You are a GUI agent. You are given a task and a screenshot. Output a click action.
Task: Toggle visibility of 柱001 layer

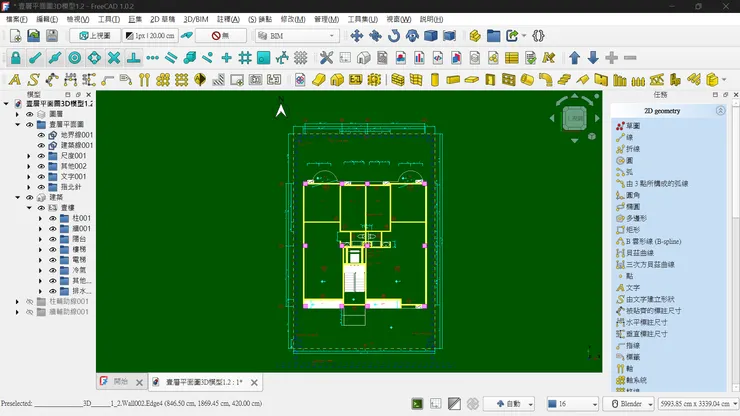tap(53, 218)
